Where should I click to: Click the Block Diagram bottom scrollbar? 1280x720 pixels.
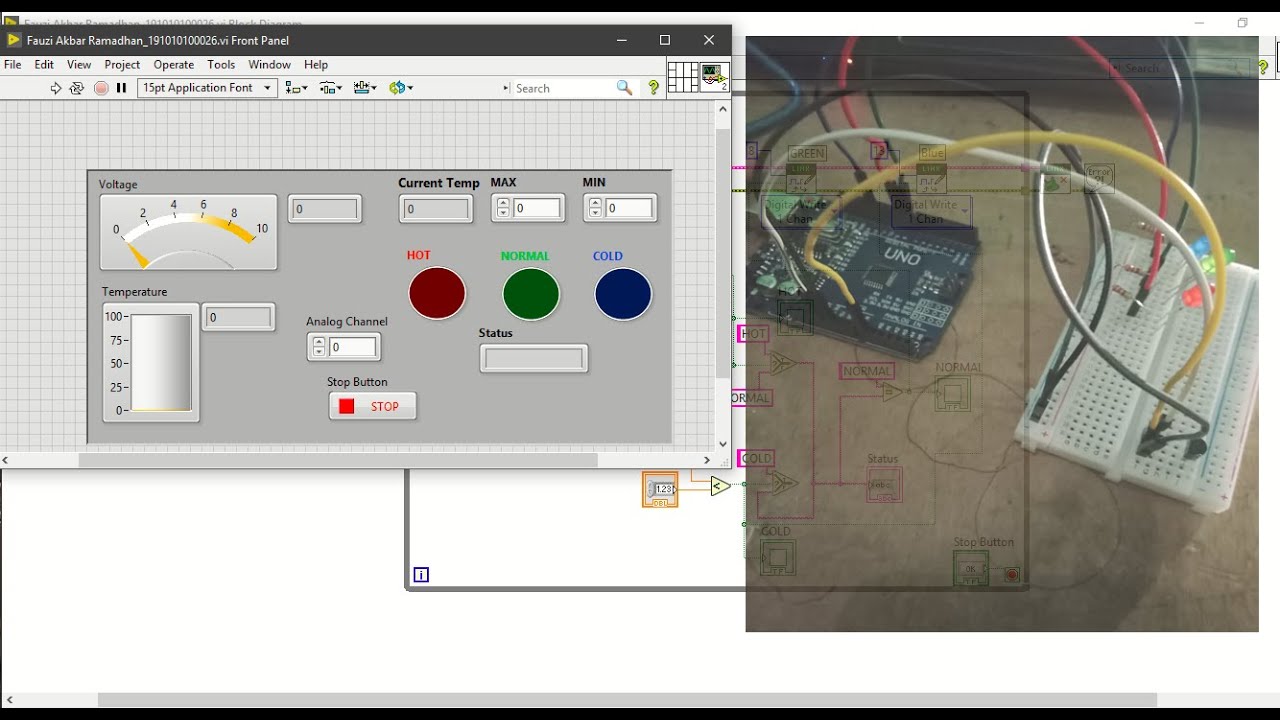627,700
